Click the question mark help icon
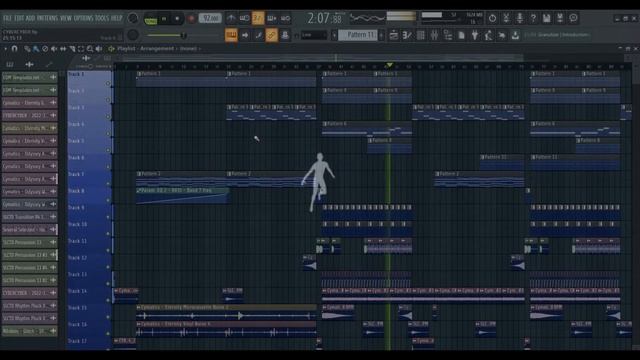 533,18
